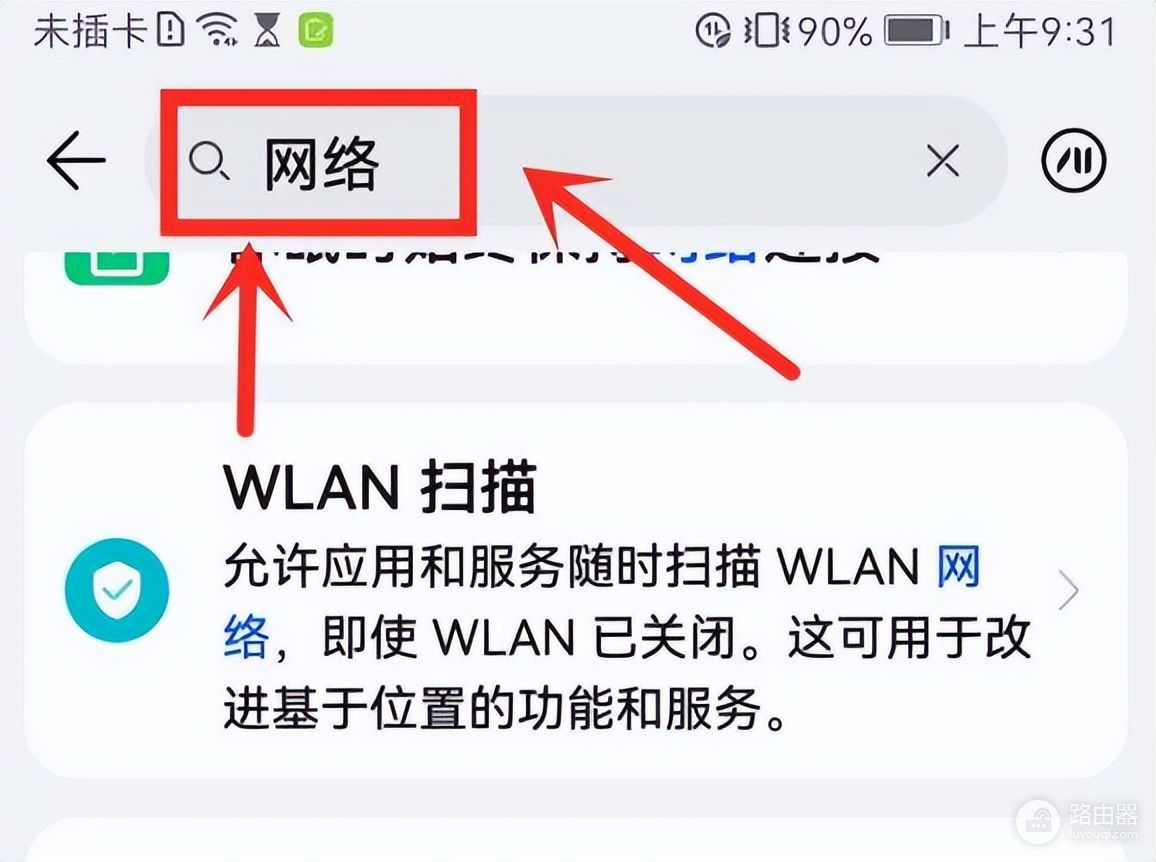Viewport: 1156px width, 862px height.
Task: Tap the vibrate mode status icon
Action: (x=767, y=32)
